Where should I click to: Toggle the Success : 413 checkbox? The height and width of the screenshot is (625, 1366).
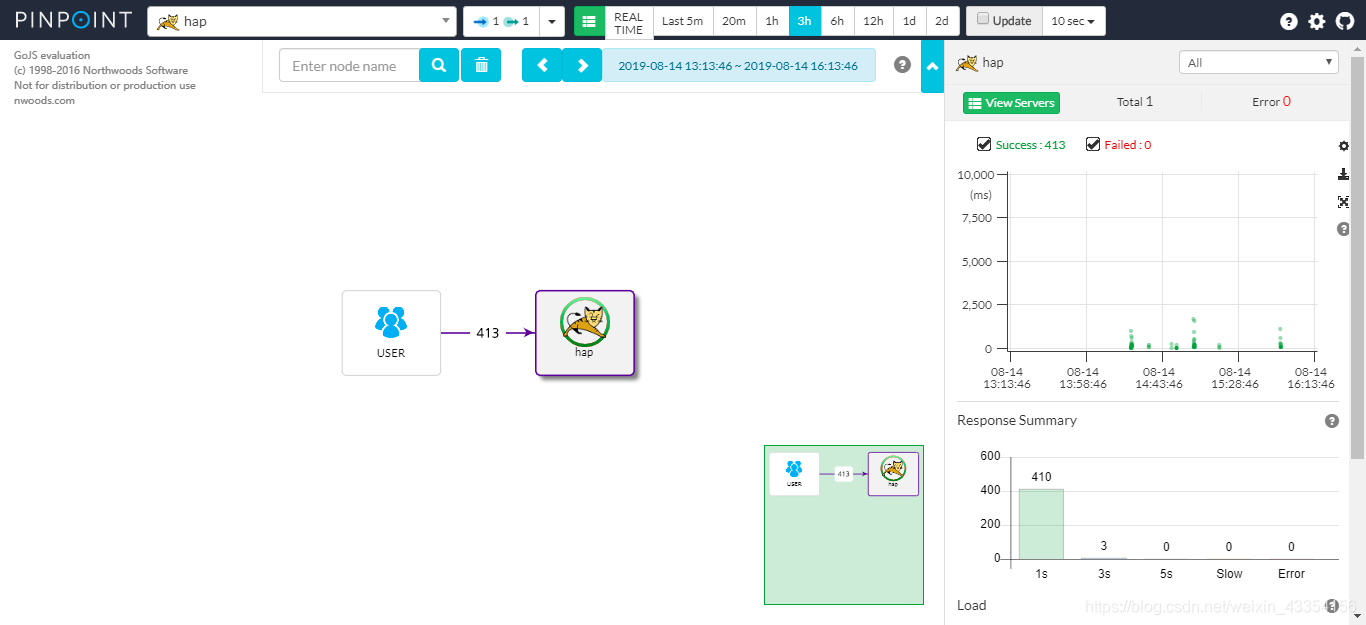click(x=984, y=145)
